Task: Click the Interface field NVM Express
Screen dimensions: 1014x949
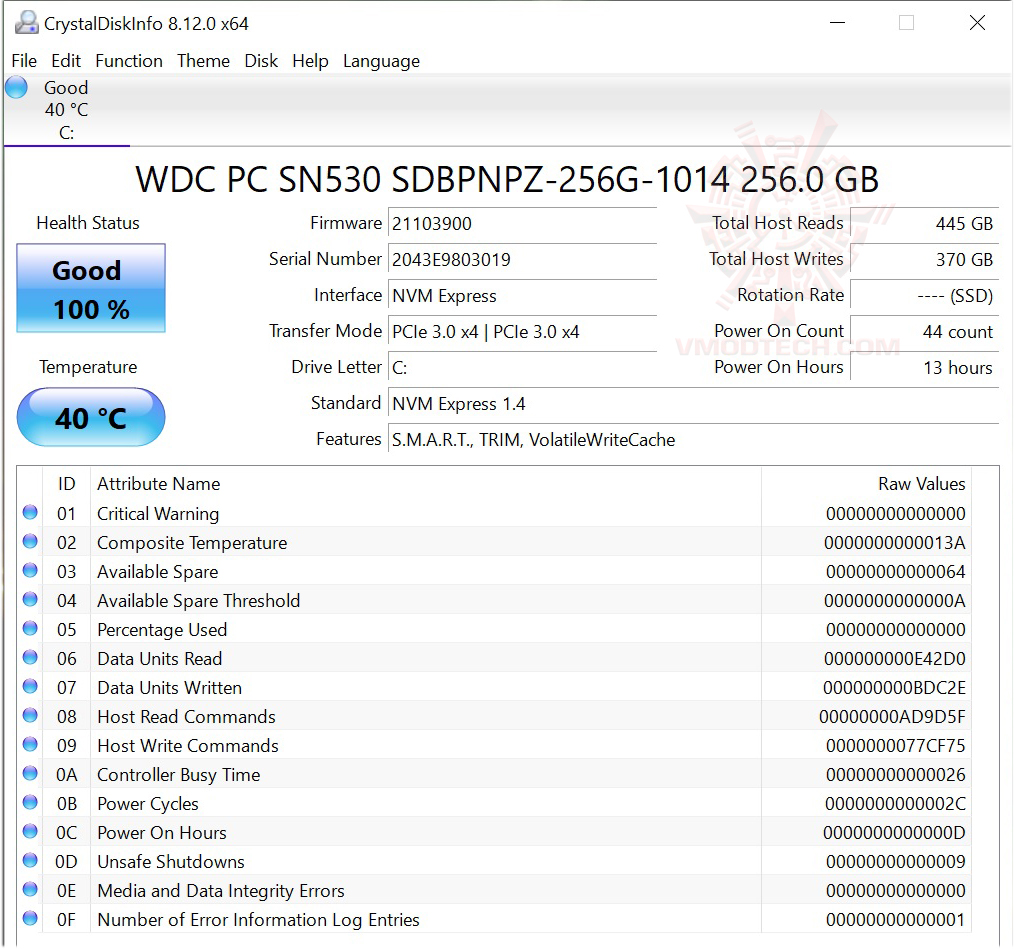Action: point(523,296)
